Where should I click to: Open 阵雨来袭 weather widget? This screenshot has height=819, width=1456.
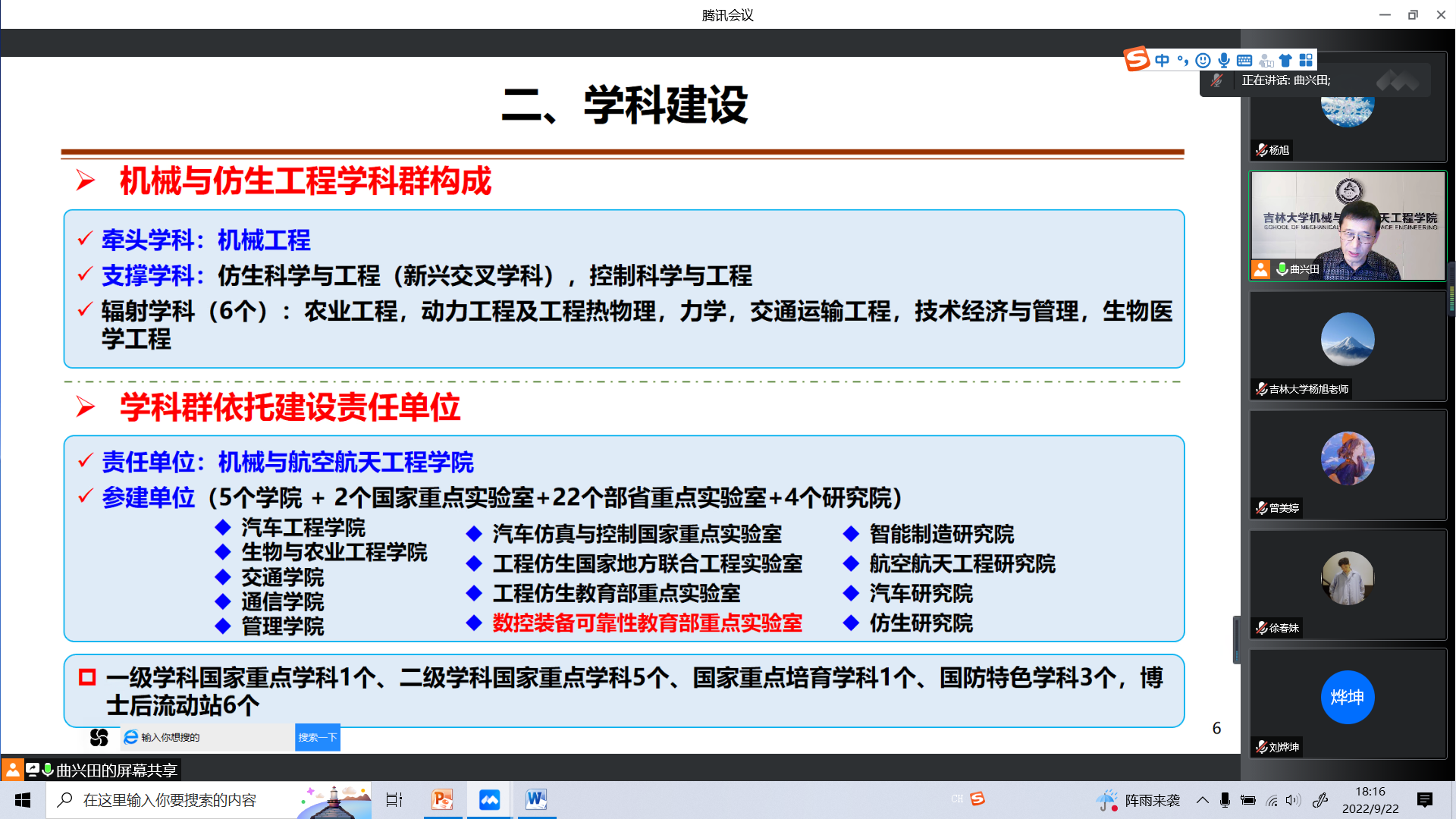(x=1139, y=800)
